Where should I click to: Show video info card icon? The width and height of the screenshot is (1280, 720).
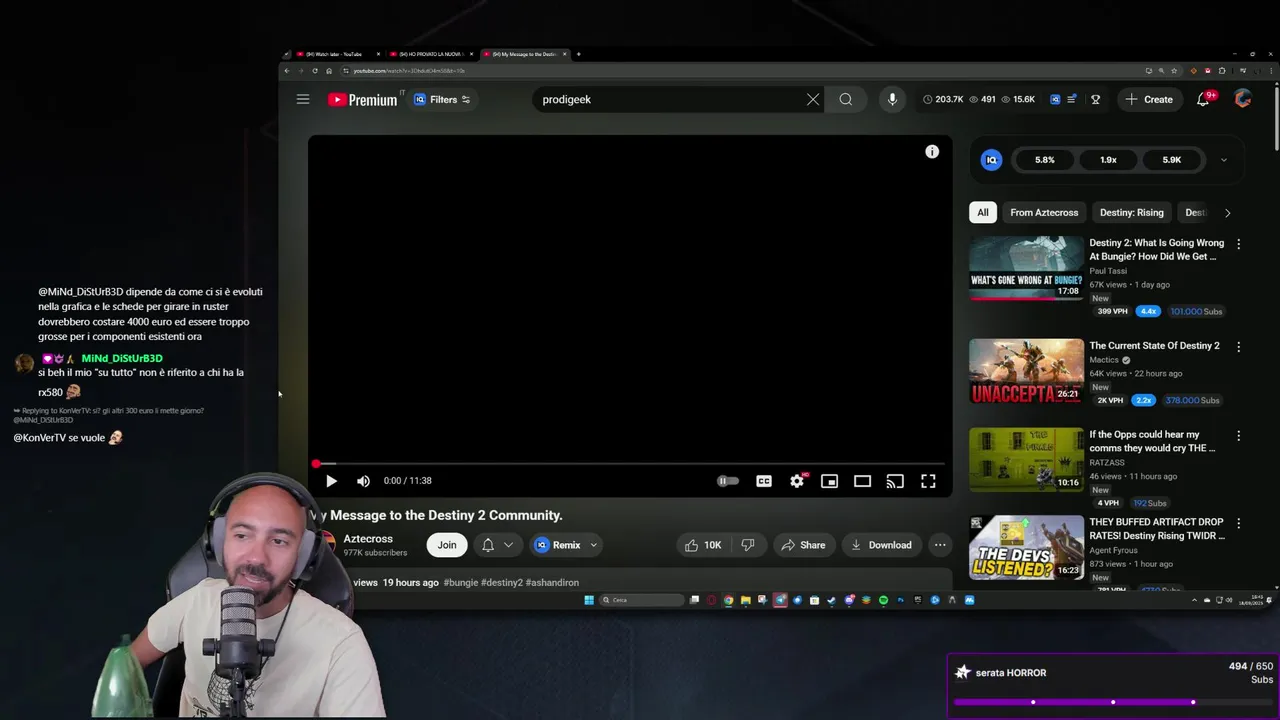932,151
